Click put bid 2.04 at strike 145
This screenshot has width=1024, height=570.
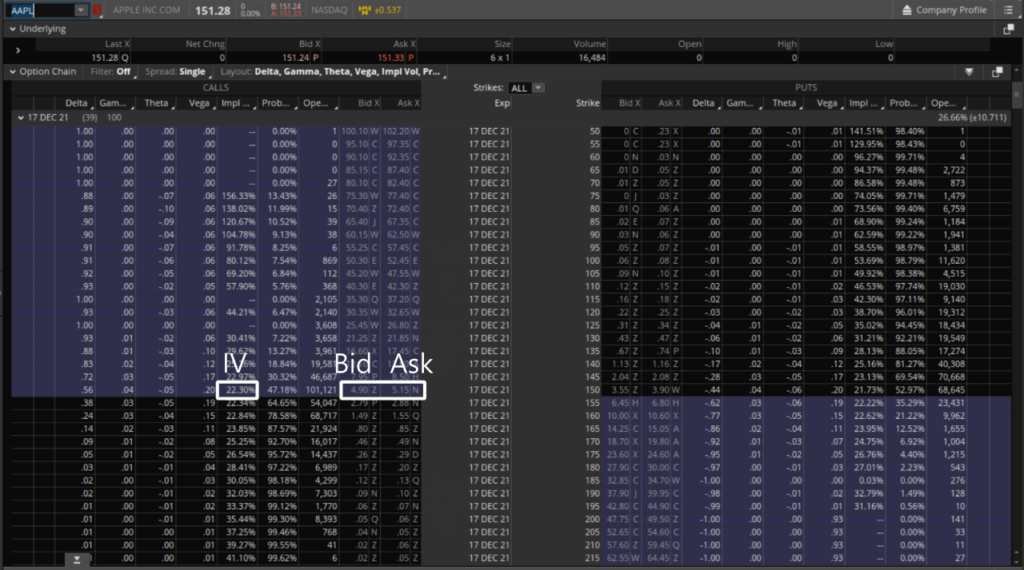(x=623, y=377)
